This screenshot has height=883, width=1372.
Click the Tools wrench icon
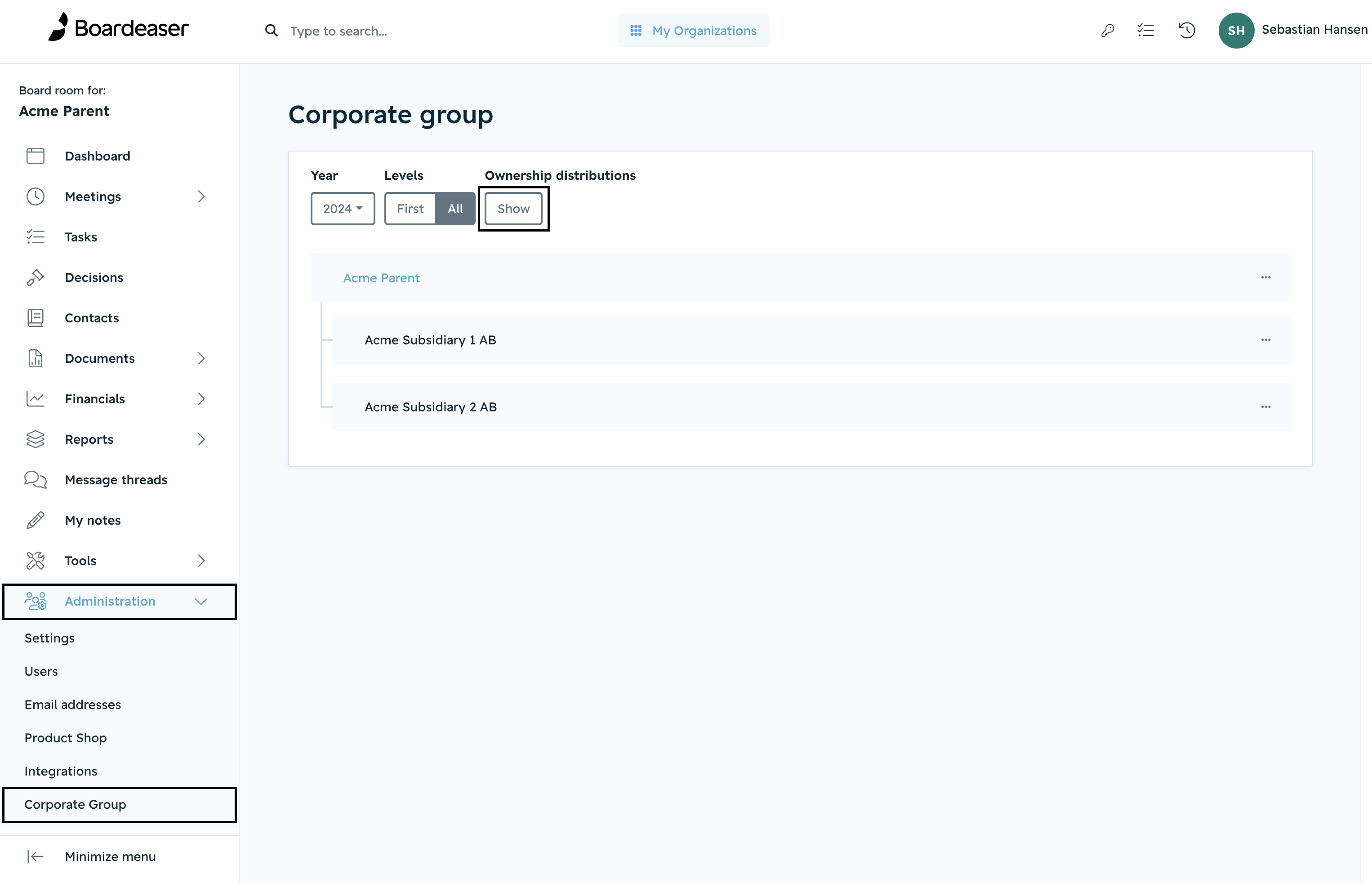tap(36, 561)
